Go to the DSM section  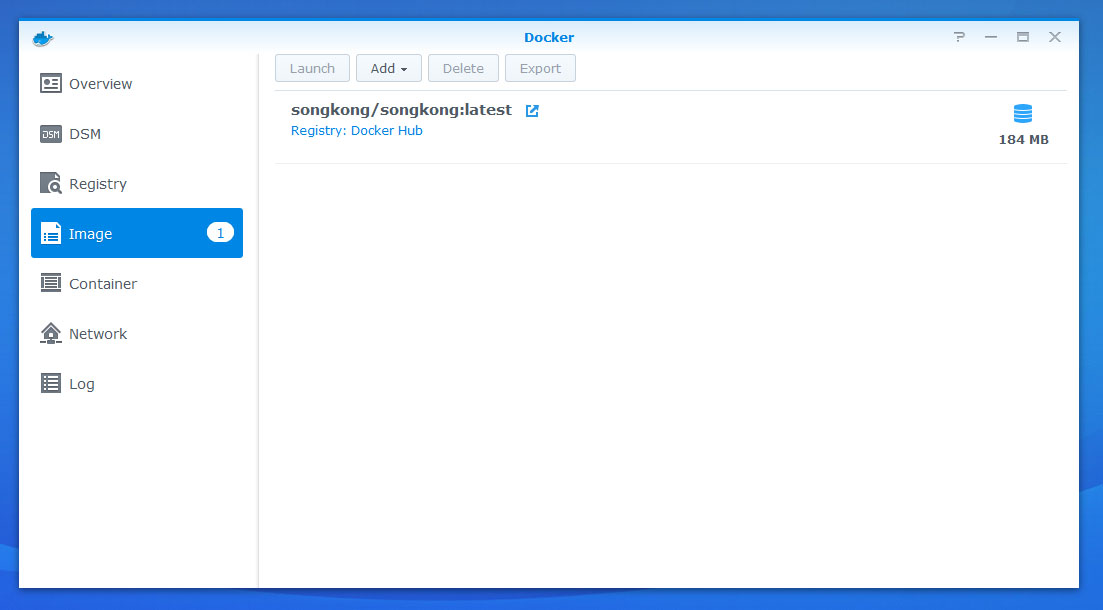pyautogui.click(x=136, y=134)
